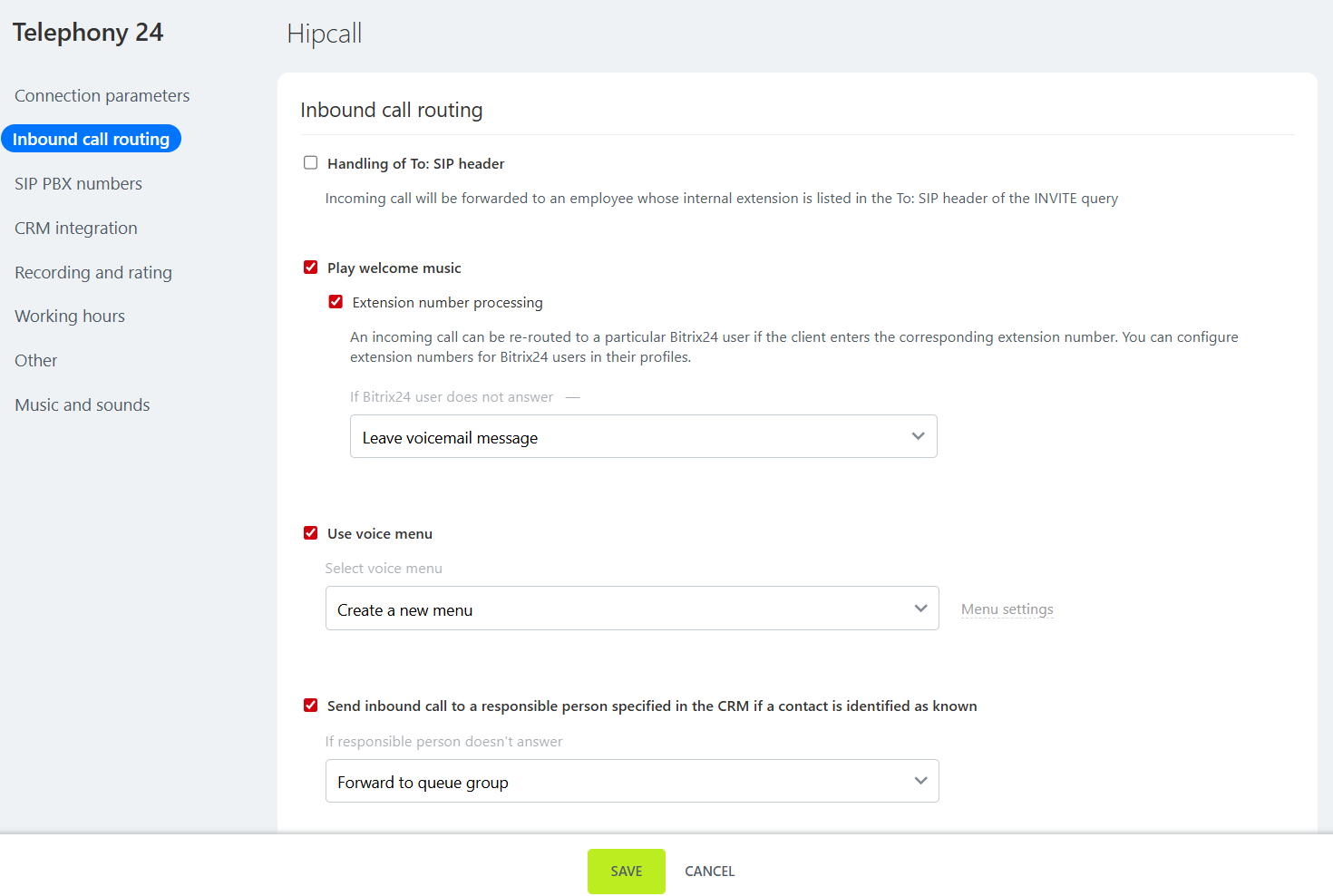Click the Inbound call routing panel heading

pyautogui.click(x=392, y=110)
